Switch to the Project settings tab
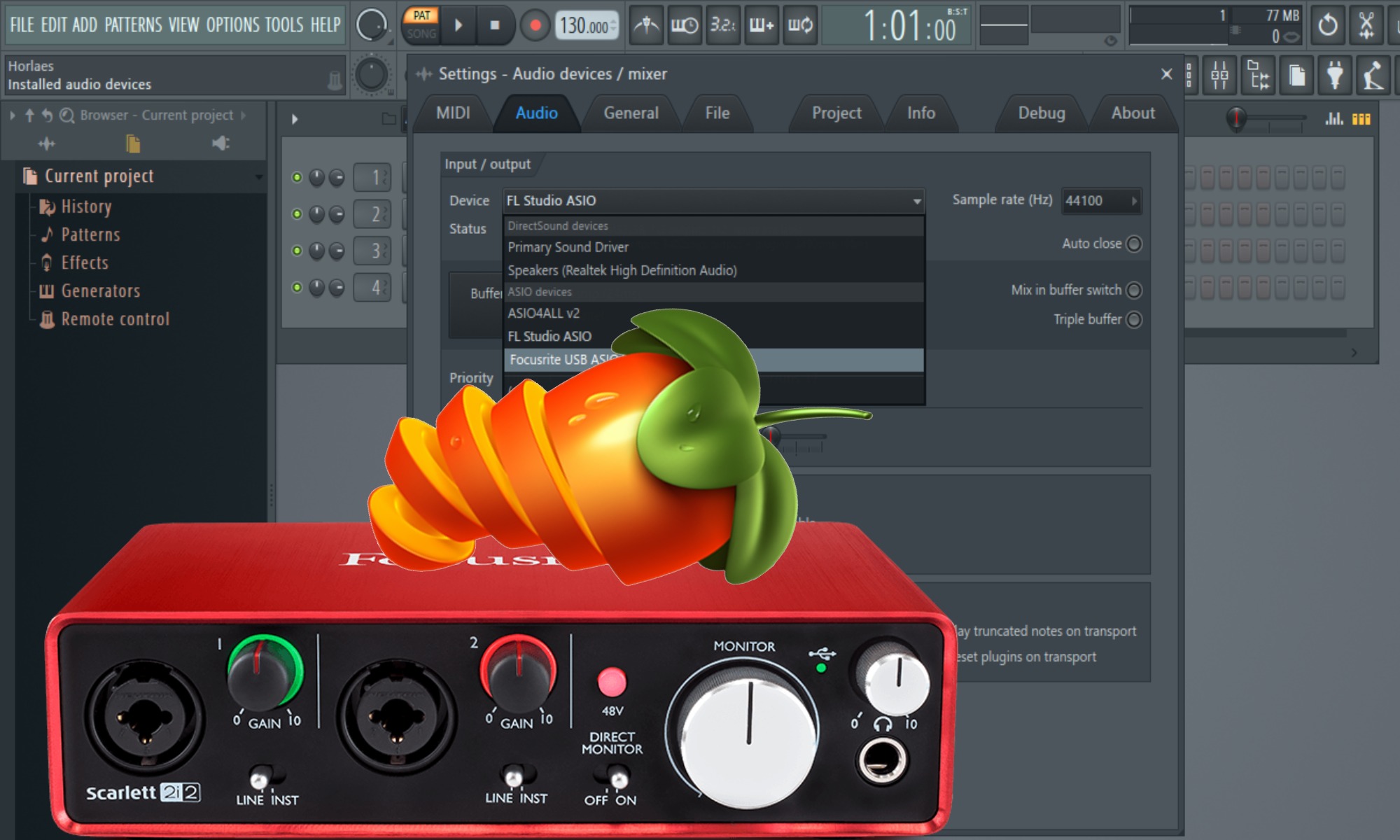The image size is (1400, 840). pos(836,113)
